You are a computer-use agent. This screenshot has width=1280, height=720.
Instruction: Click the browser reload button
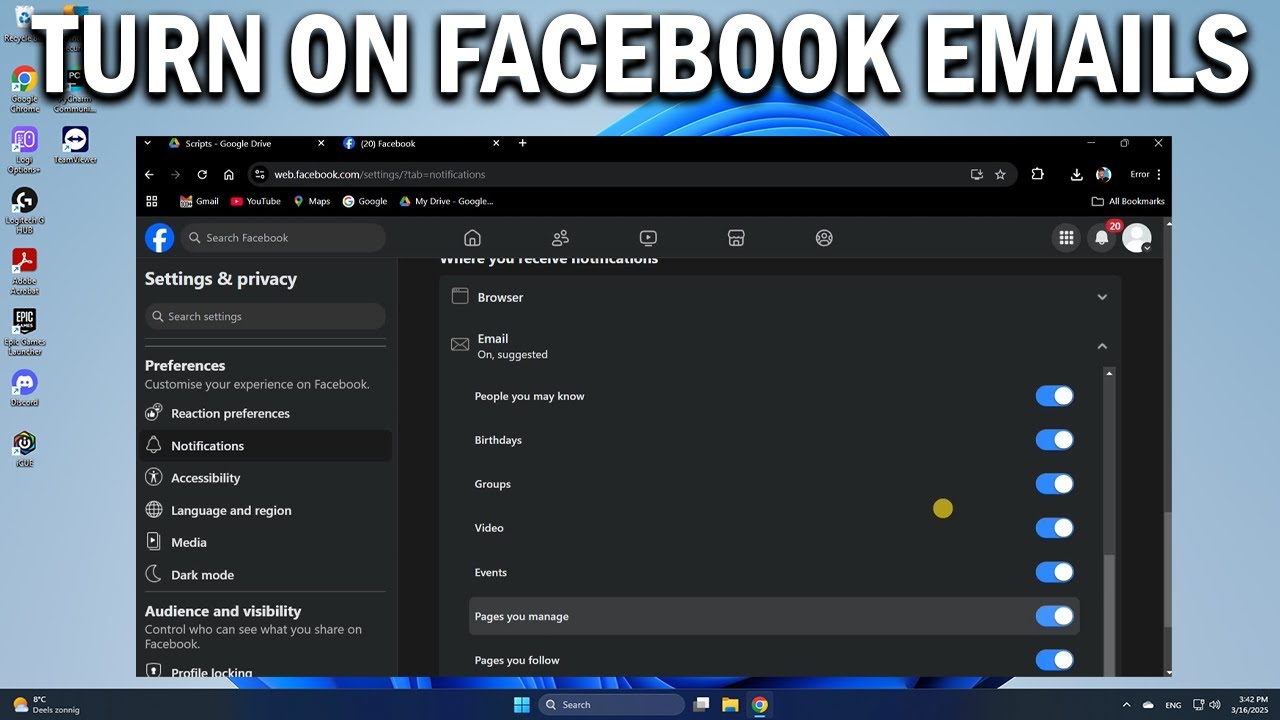click(x=202, y=174)
